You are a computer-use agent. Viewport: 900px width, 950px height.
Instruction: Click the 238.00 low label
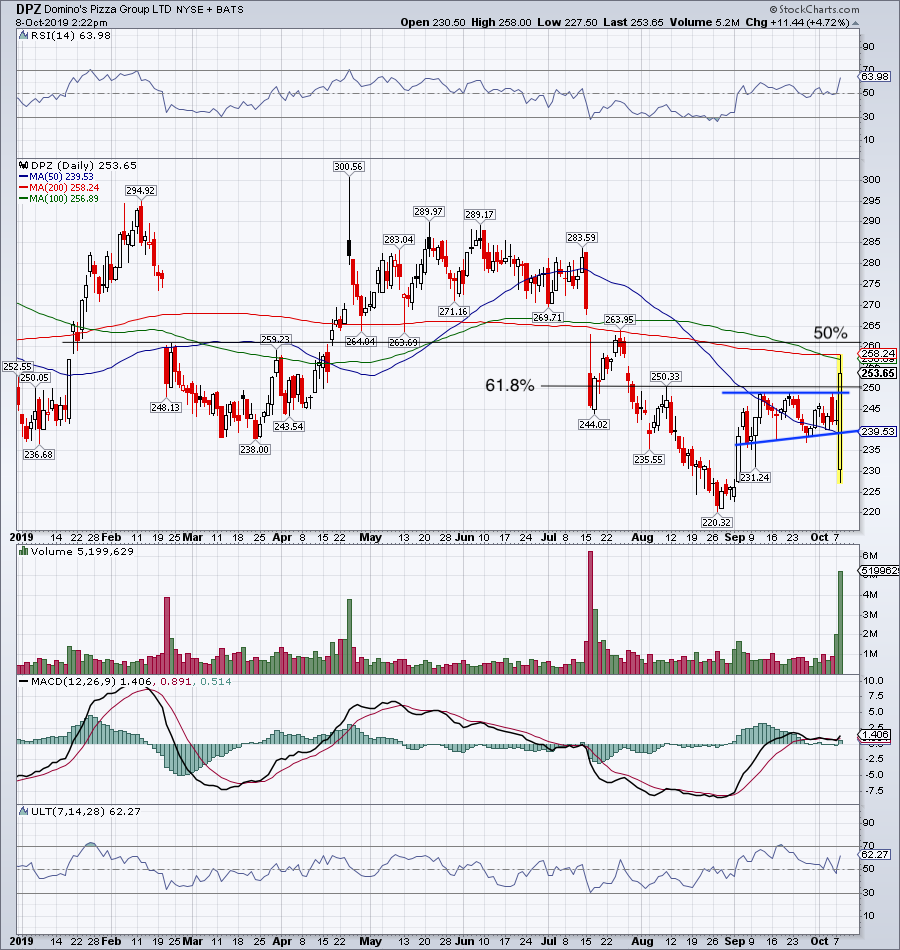[255, 450]
